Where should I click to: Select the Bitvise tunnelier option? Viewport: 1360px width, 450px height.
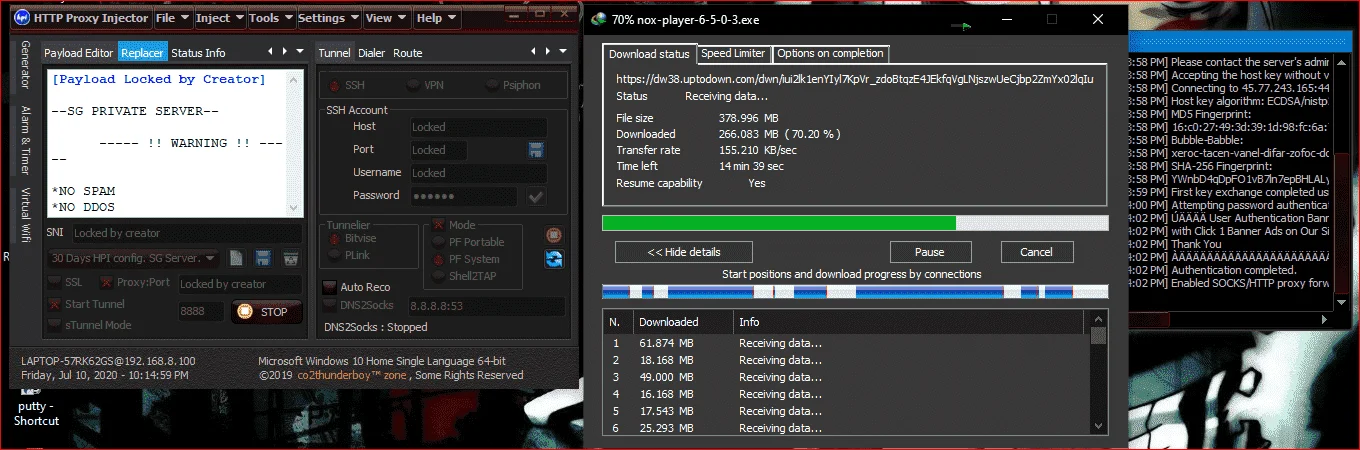pyautogui.click(x=352, y=240)
